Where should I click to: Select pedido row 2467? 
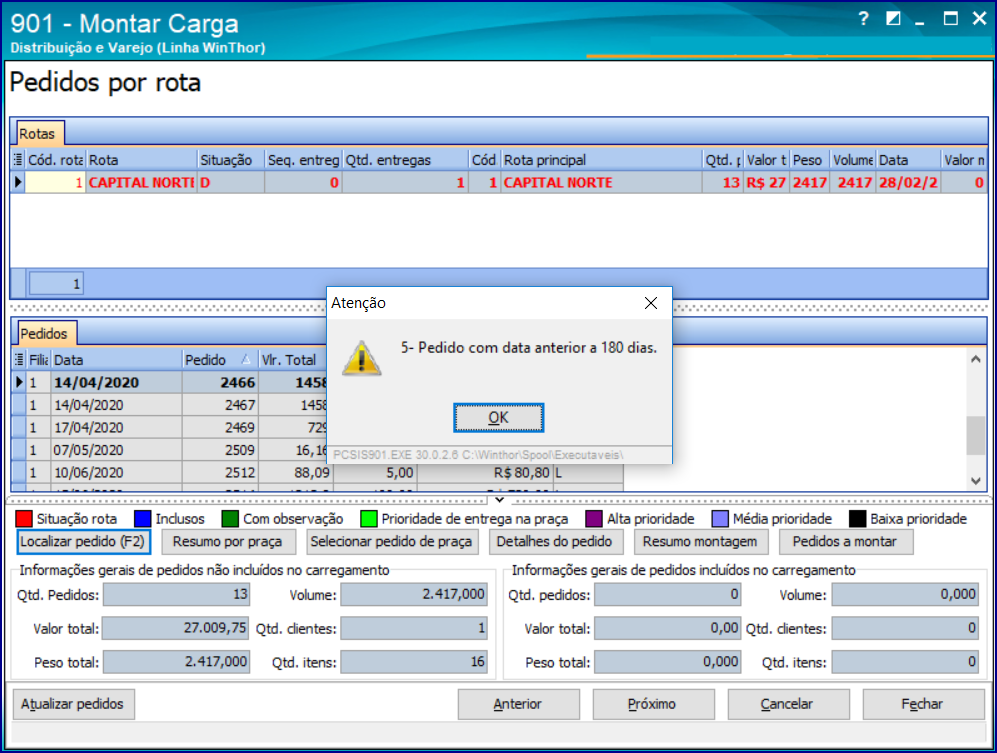pos(170,405)
